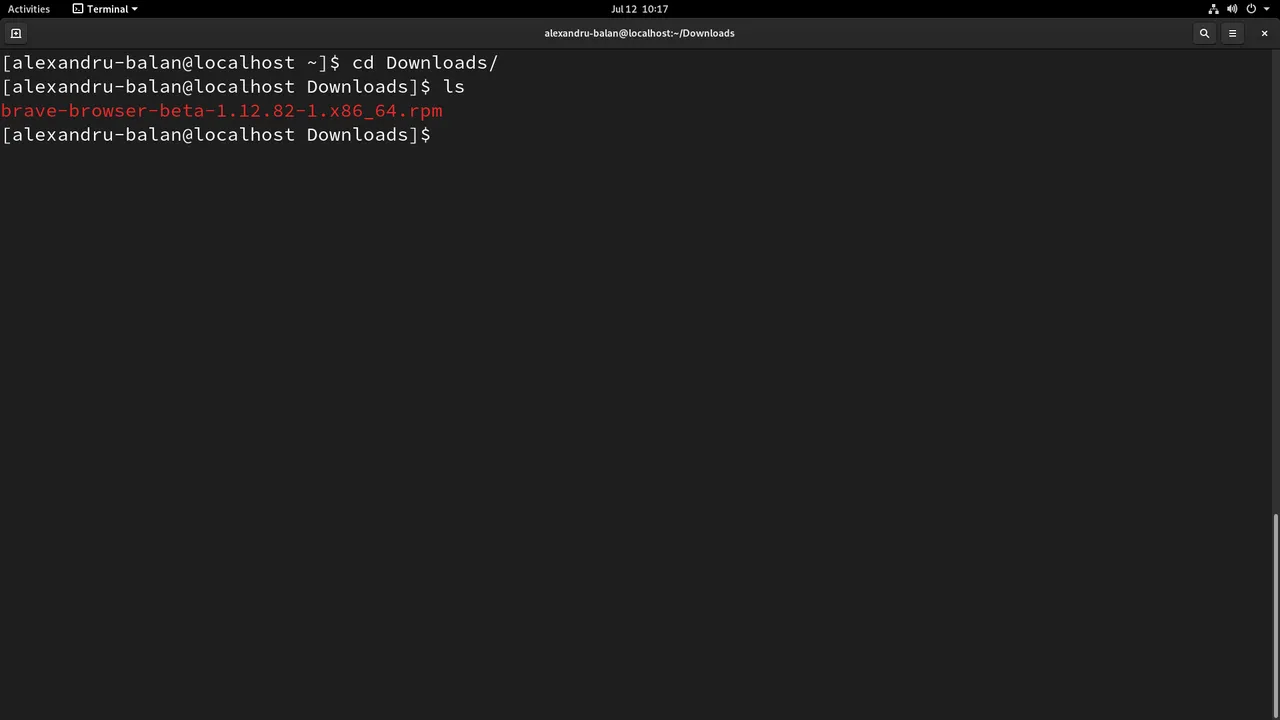This screenshot has height=720, width=1280.
Task: Open the Activities overview
Action: click(29, 9)
